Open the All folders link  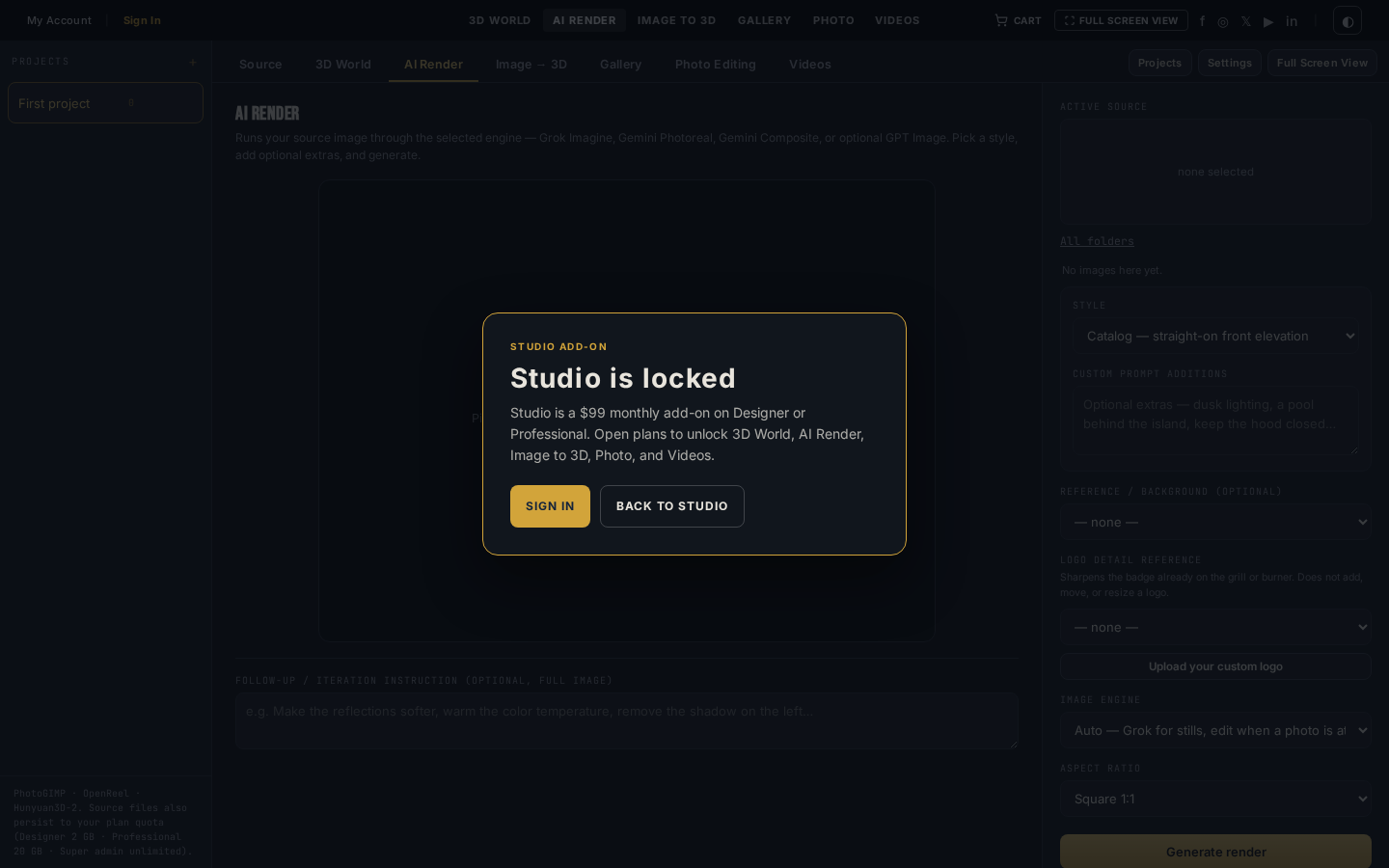1097,241
